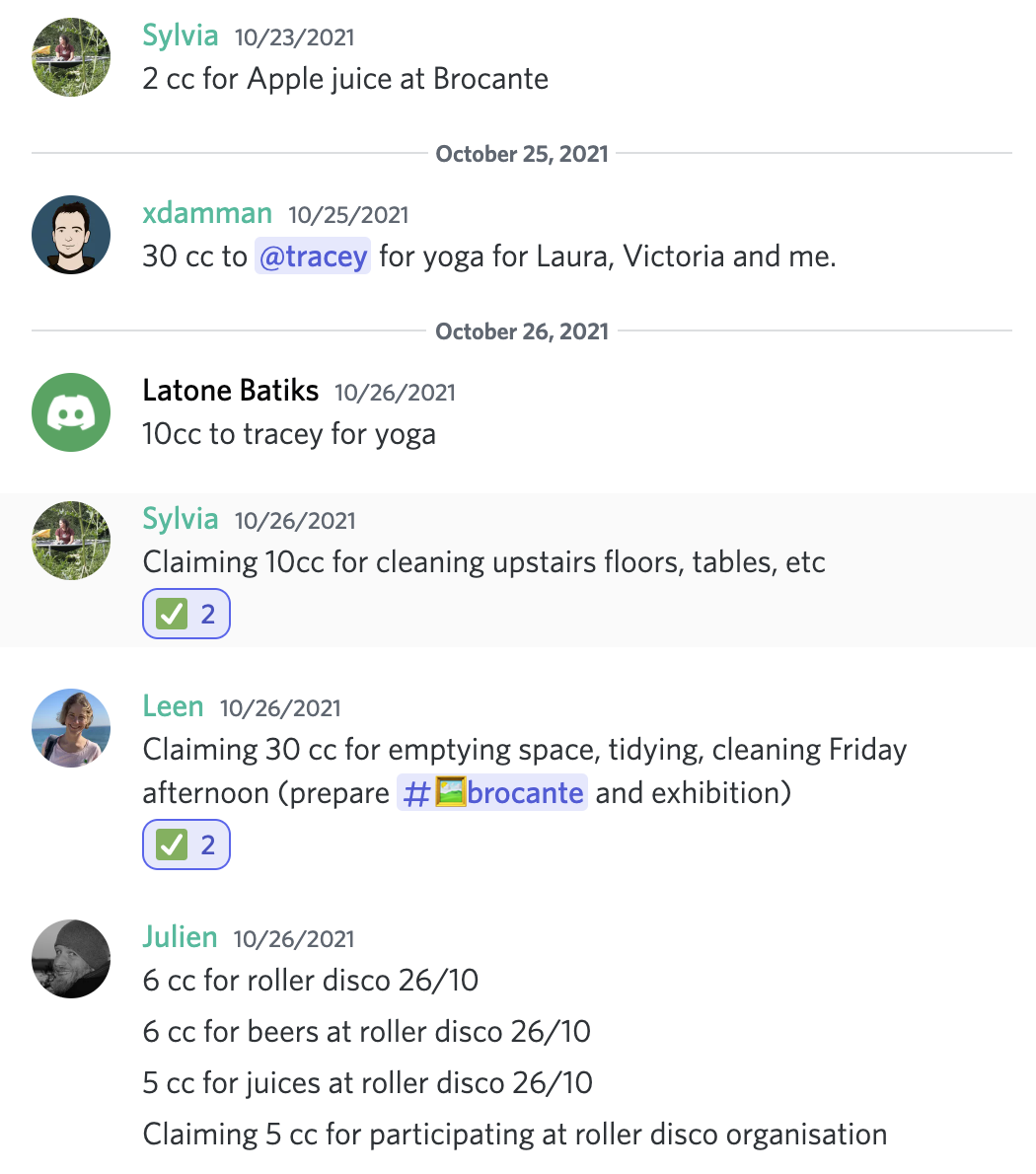Image resolution: width=1036 pixels, height=1174 pixels.
Task: Click the '6 cc for beers' message line
Action: [x=367, y=1032]
